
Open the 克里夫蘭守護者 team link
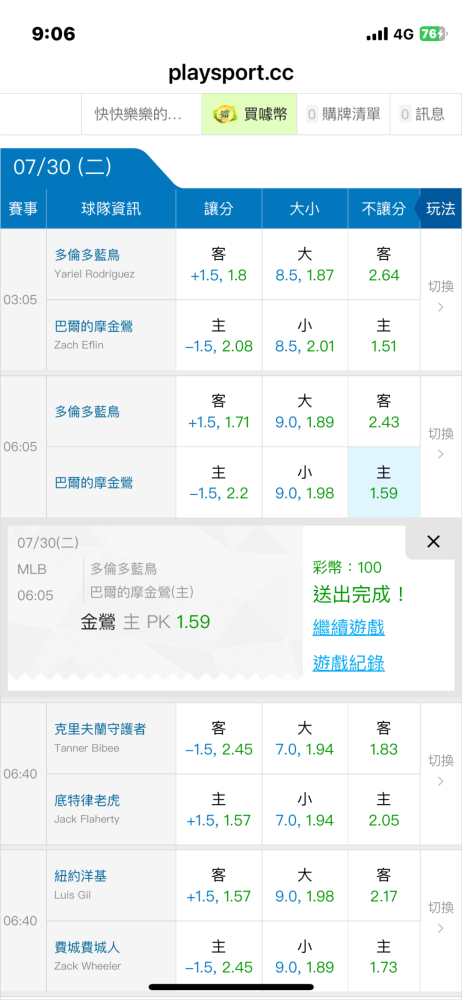100,729
